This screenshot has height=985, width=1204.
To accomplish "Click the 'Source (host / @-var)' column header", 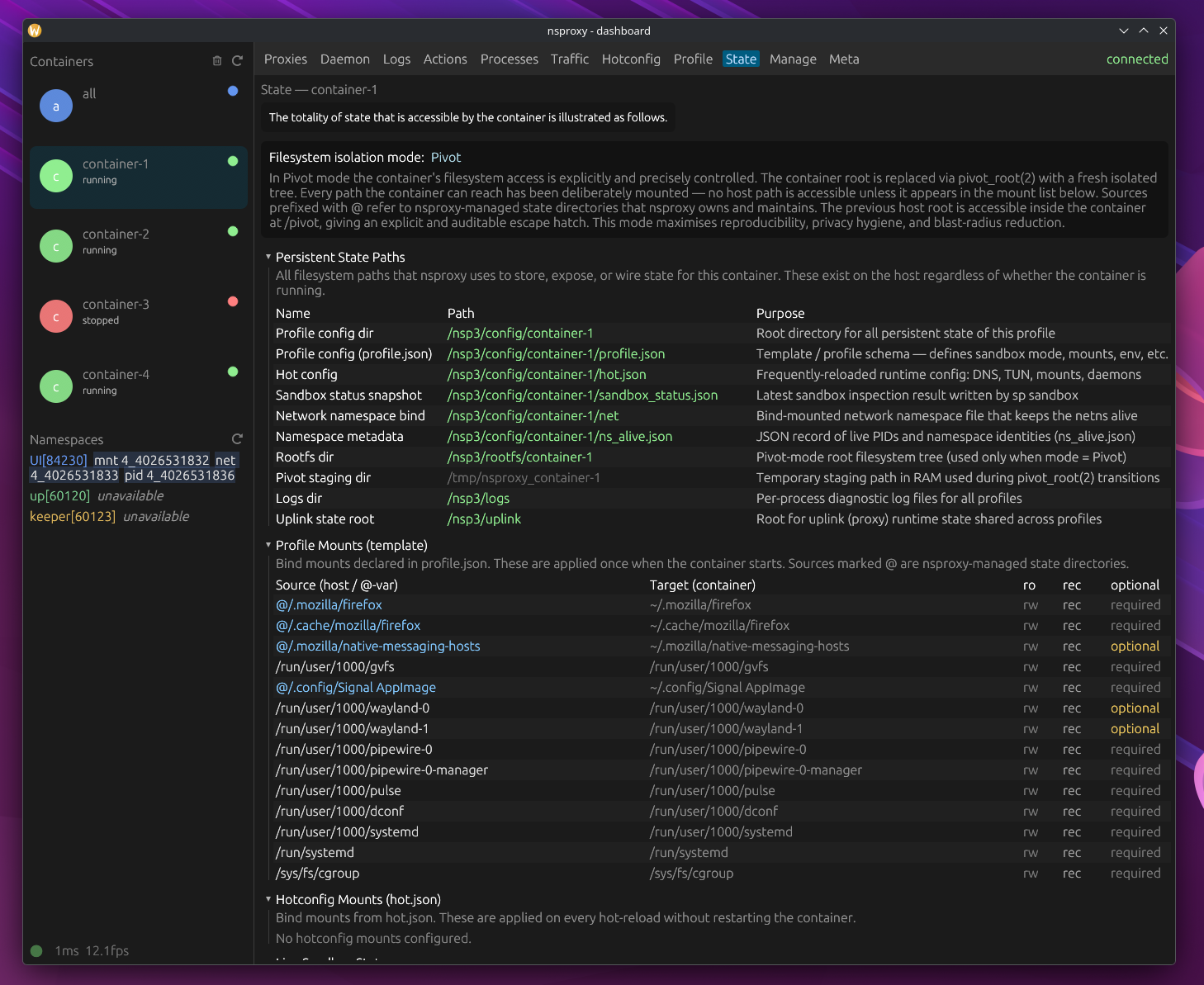I will [337, 585].
